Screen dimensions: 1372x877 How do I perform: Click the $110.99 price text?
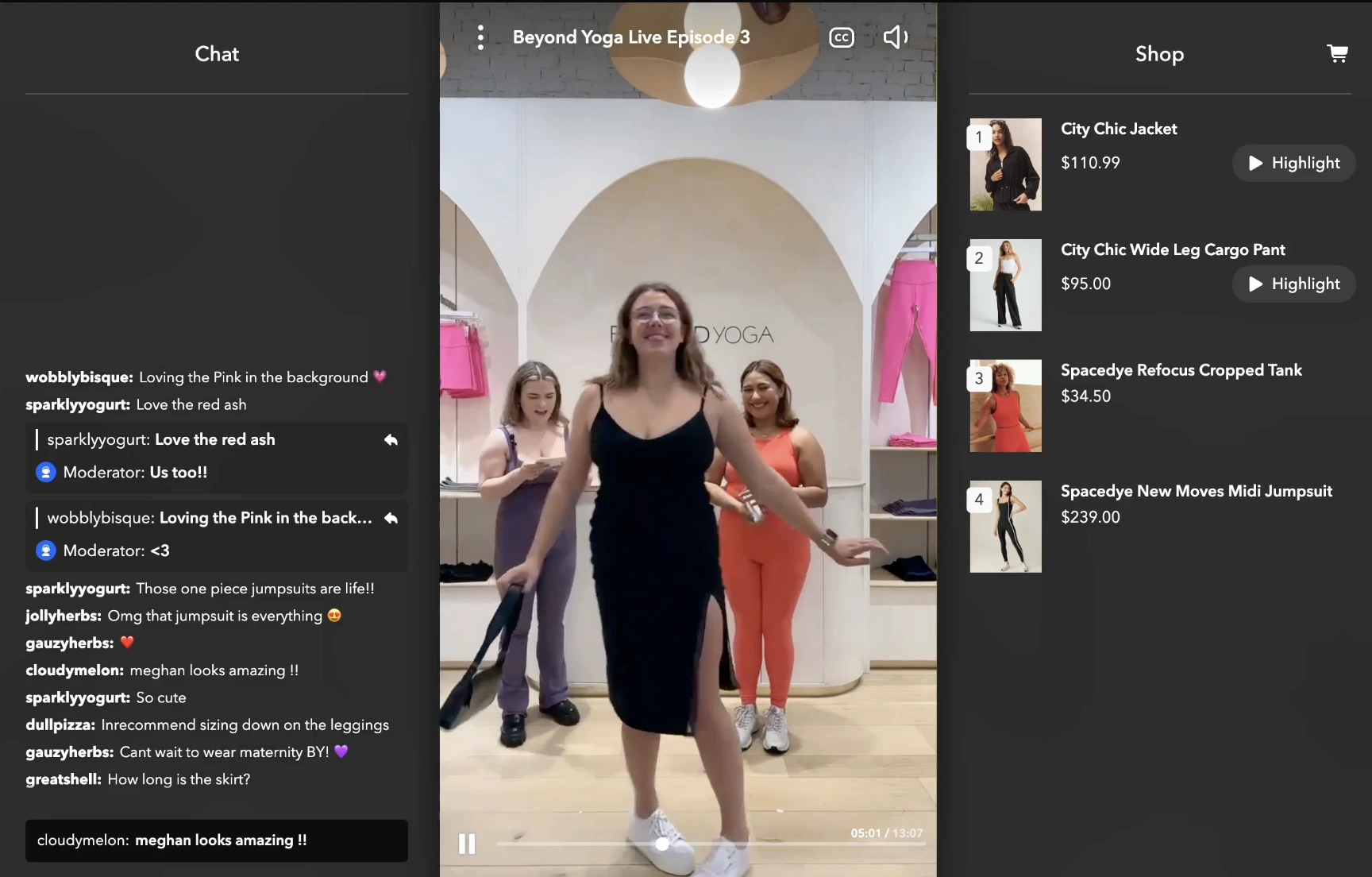tap(1090, 163)
